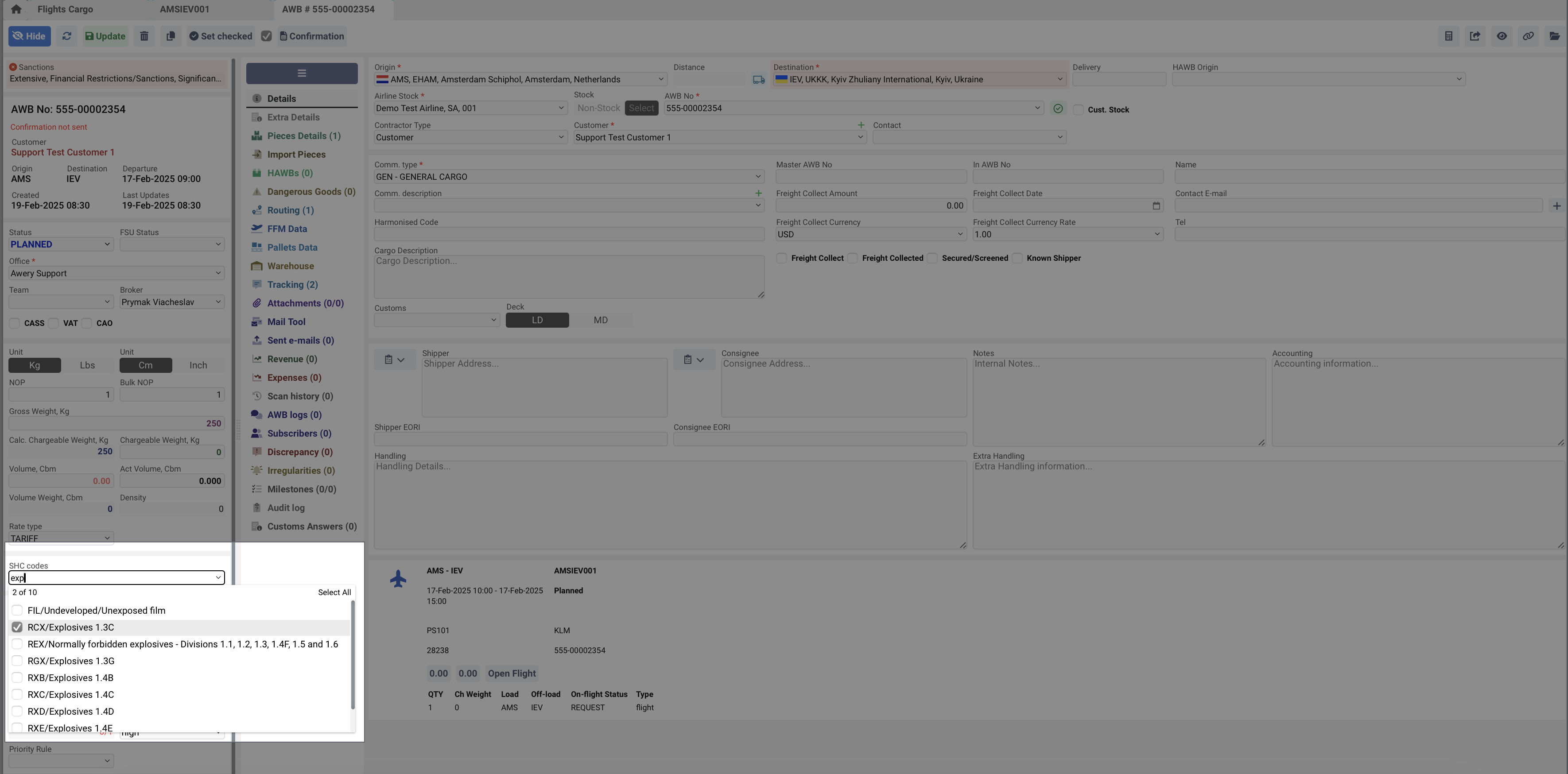
Task: Click the copy duplicate icon
Action: click(x=171, y=36)
